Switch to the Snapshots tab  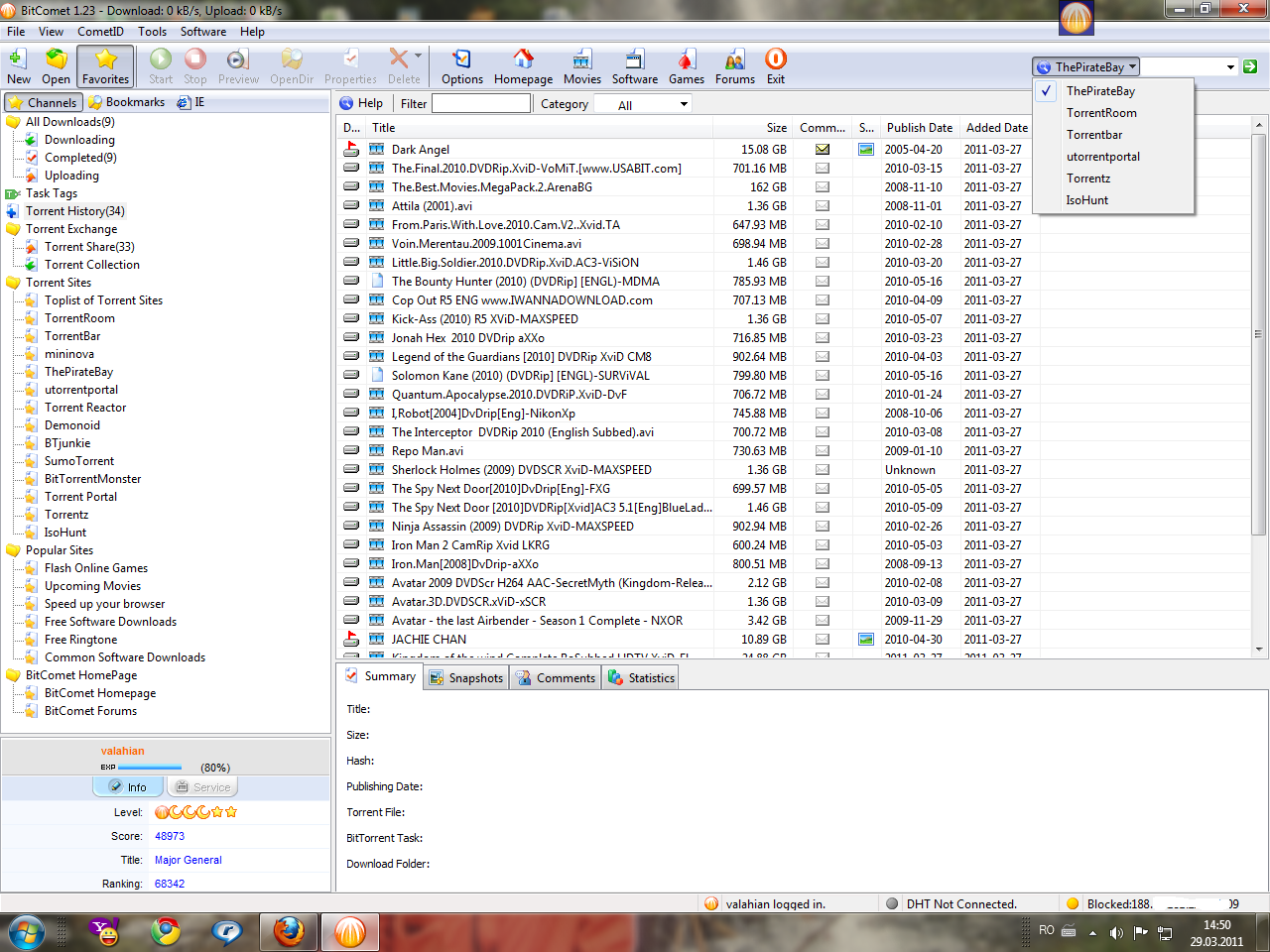click(466, 678)
